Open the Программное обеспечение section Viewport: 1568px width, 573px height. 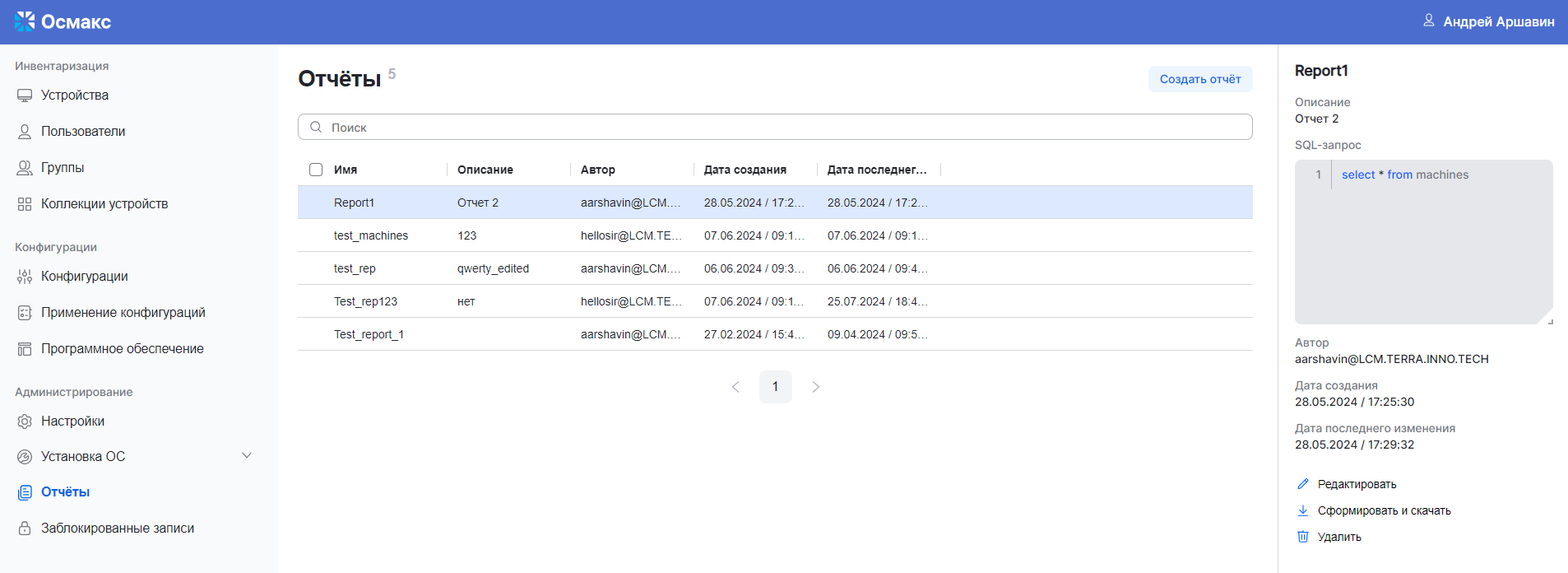(122, 349)
